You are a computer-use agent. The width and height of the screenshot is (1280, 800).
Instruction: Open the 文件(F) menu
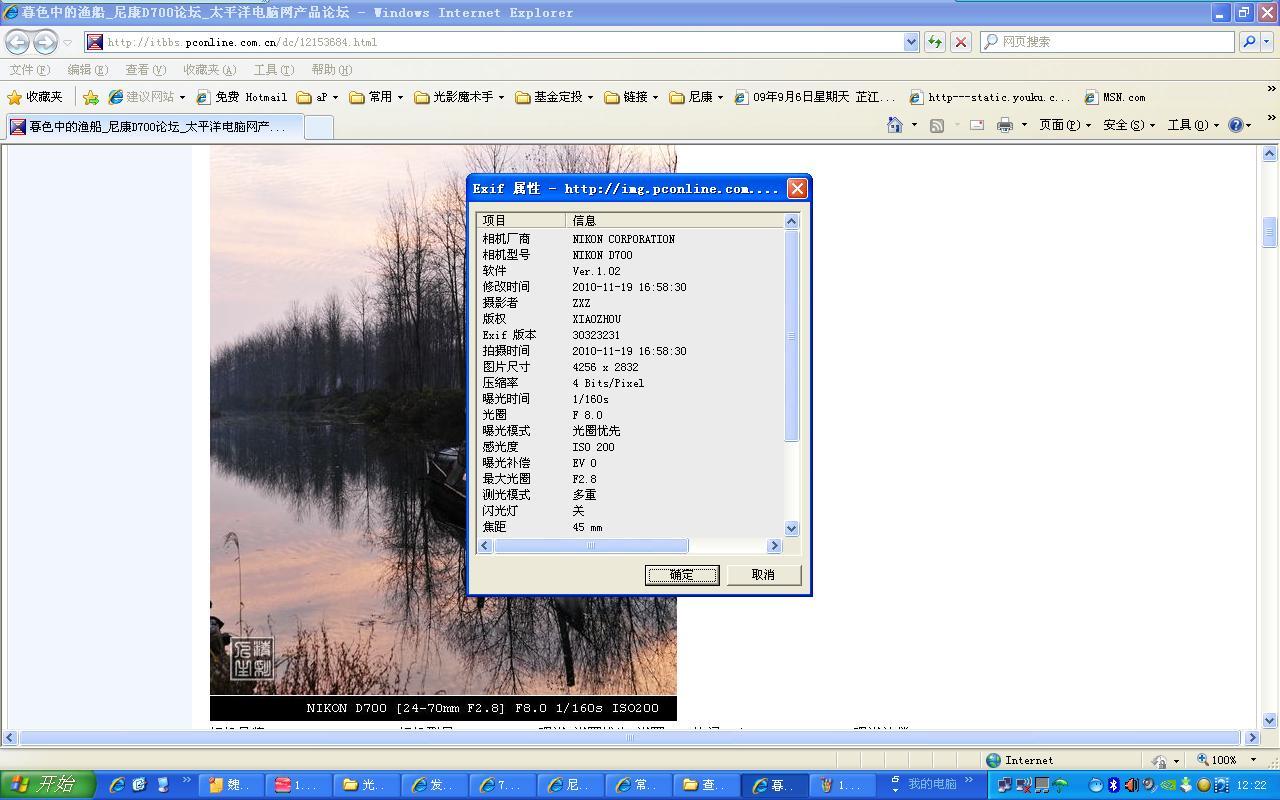pyautogui.click(x=29, y=70)
